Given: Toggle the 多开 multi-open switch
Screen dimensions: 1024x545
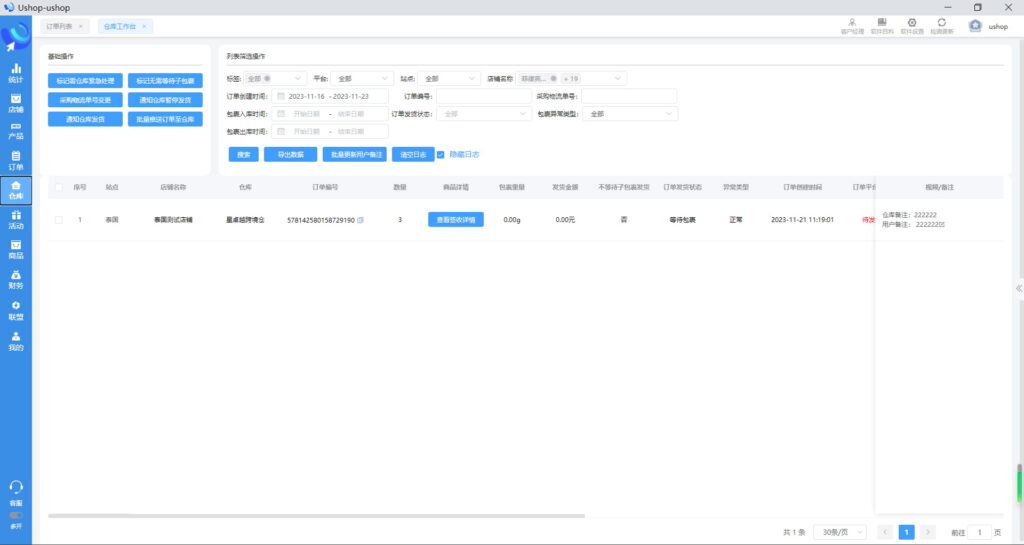Looking at the screenshot, I should [15, 515].
